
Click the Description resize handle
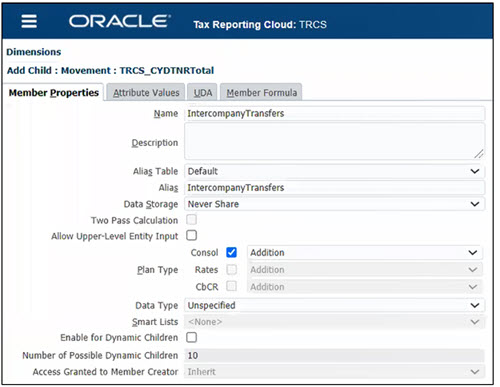tap(479, 154)
